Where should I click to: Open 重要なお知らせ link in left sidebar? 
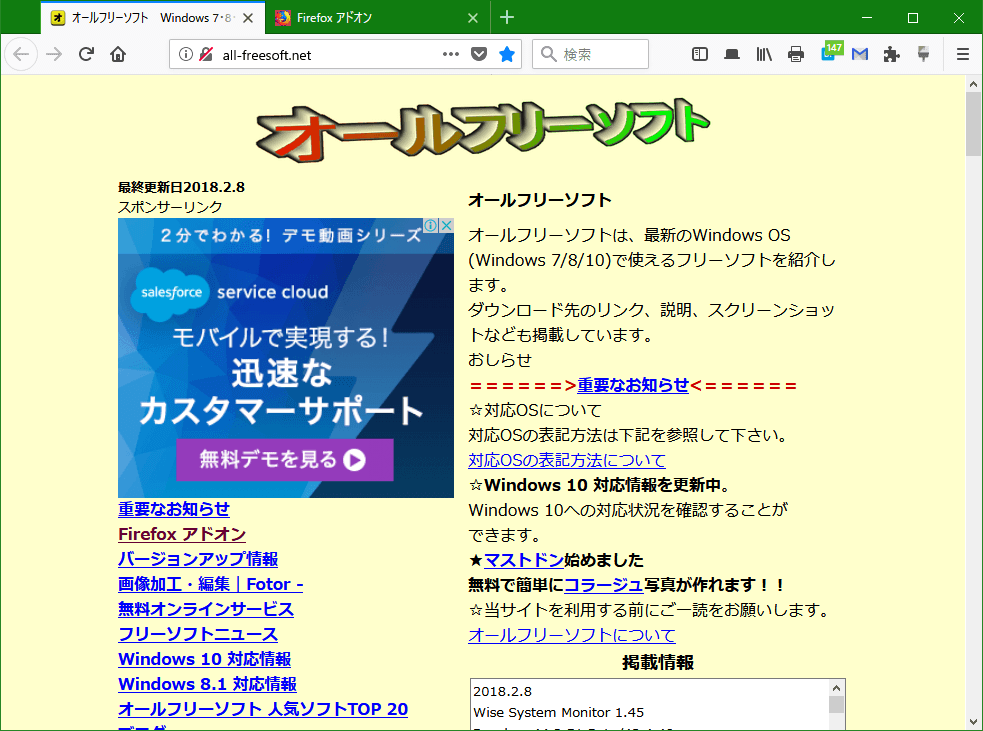[x=174, y=509]
